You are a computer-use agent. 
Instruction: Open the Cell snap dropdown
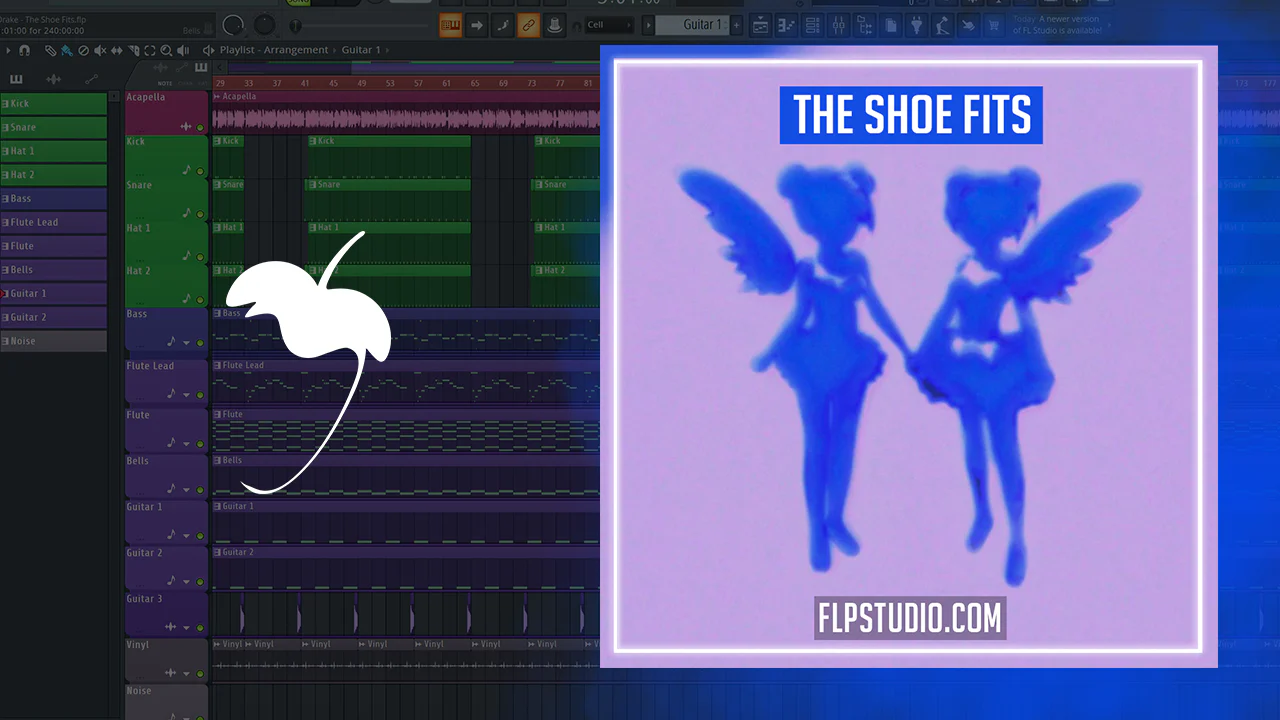pos(609,25)
